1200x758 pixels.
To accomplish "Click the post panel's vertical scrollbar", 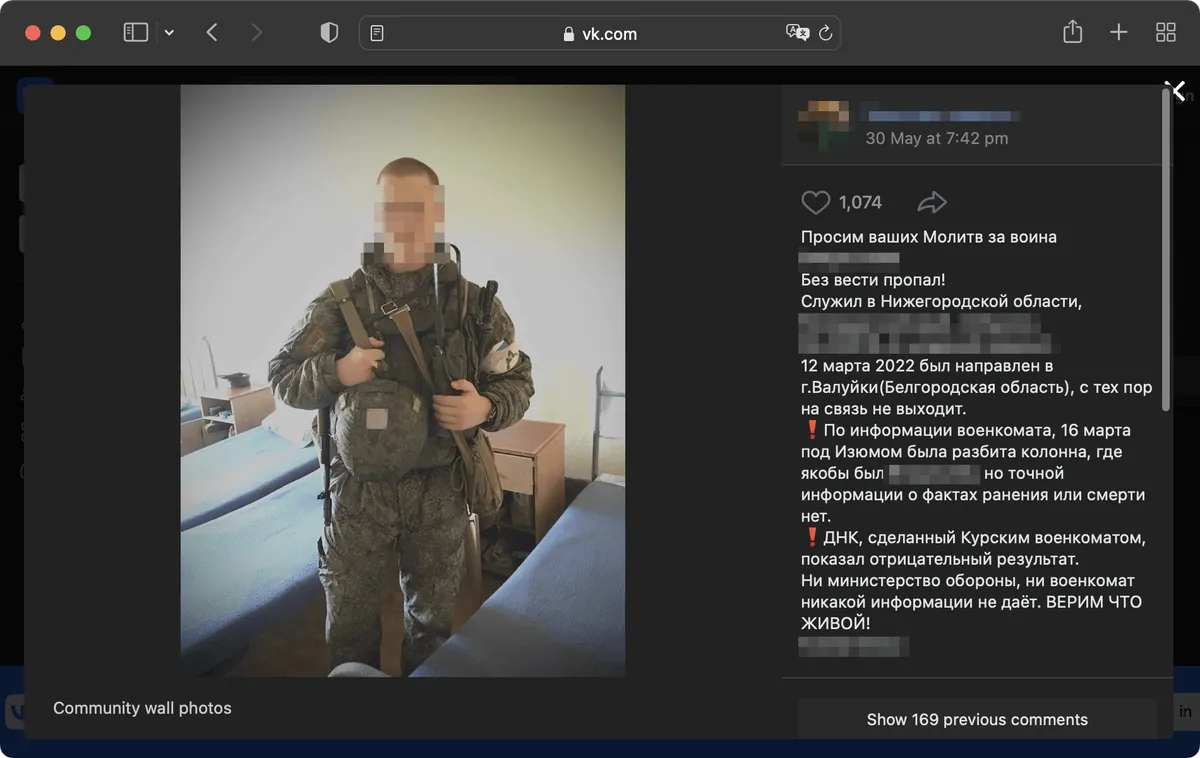I will [x=1166, y=250].
